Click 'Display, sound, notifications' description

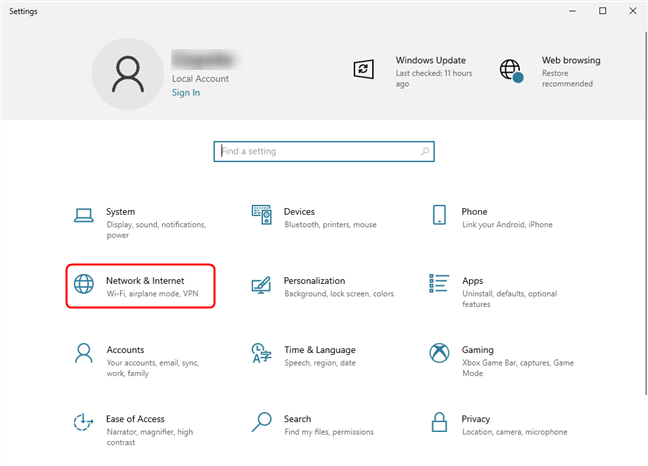click(156, 229)
